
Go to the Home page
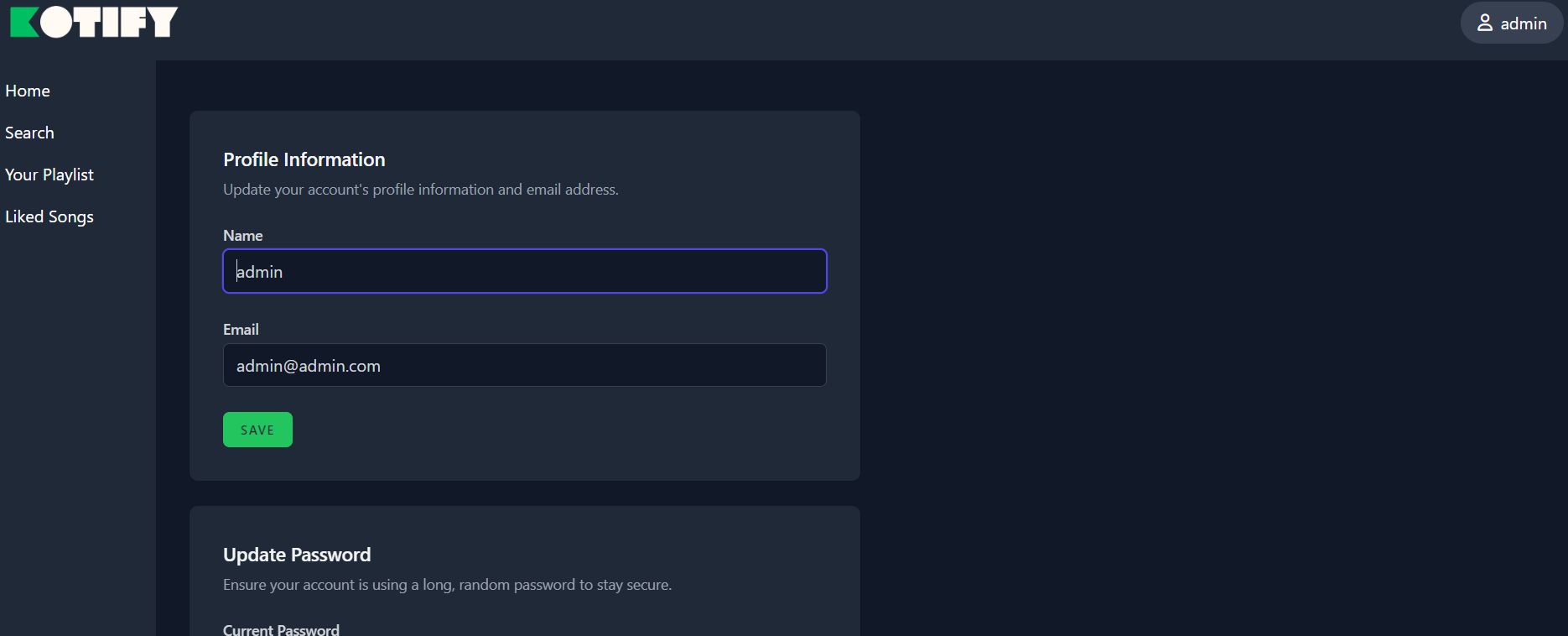pos(28,91)
